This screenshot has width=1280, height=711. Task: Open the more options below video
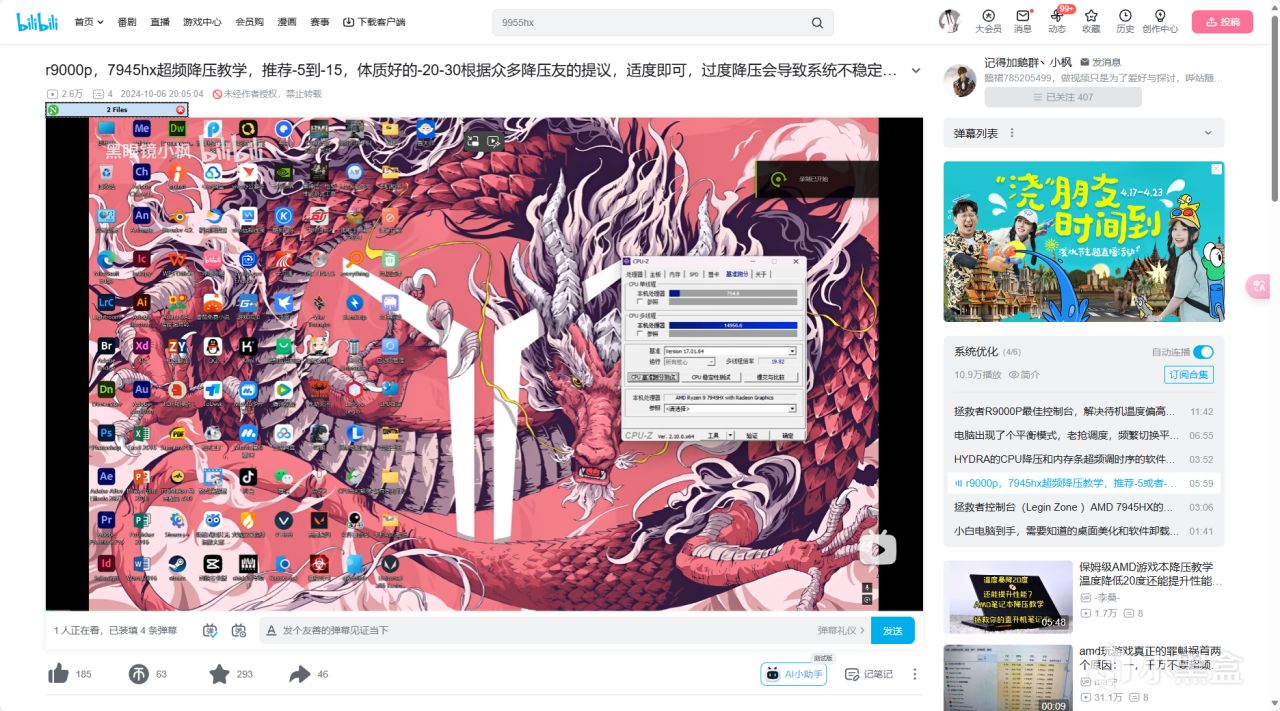(x=914, y=674)
